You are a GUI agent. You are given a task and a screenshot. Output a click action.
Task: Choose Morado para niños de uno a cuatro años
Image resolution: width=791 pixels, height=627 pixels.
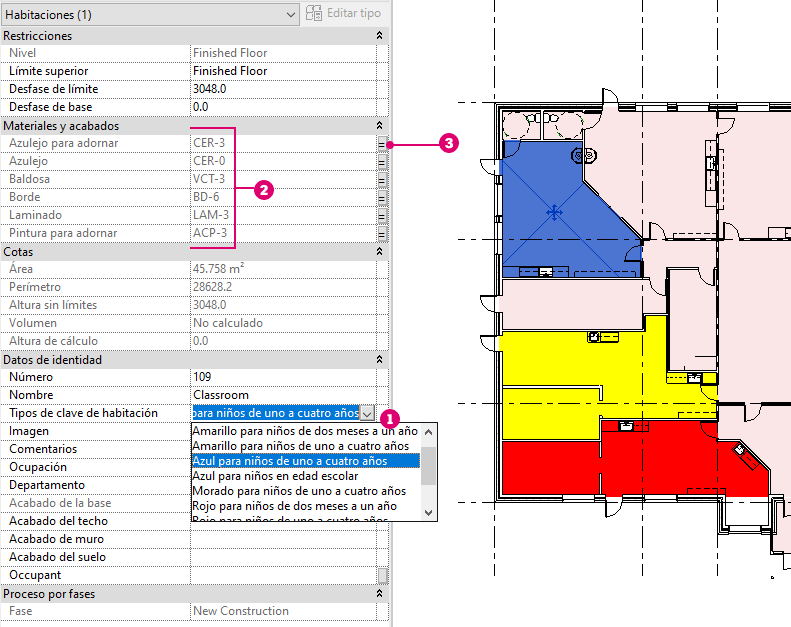click(x=305, y=491)
